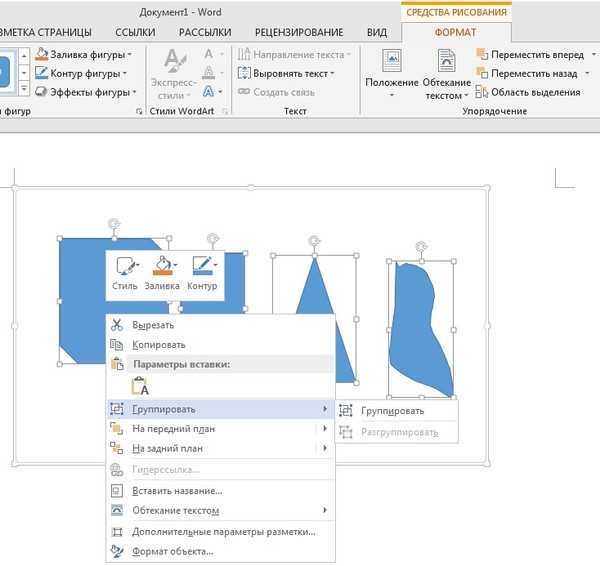Choose Вырезать from context menu
The image size is (600, 566).
pos(220,325)
